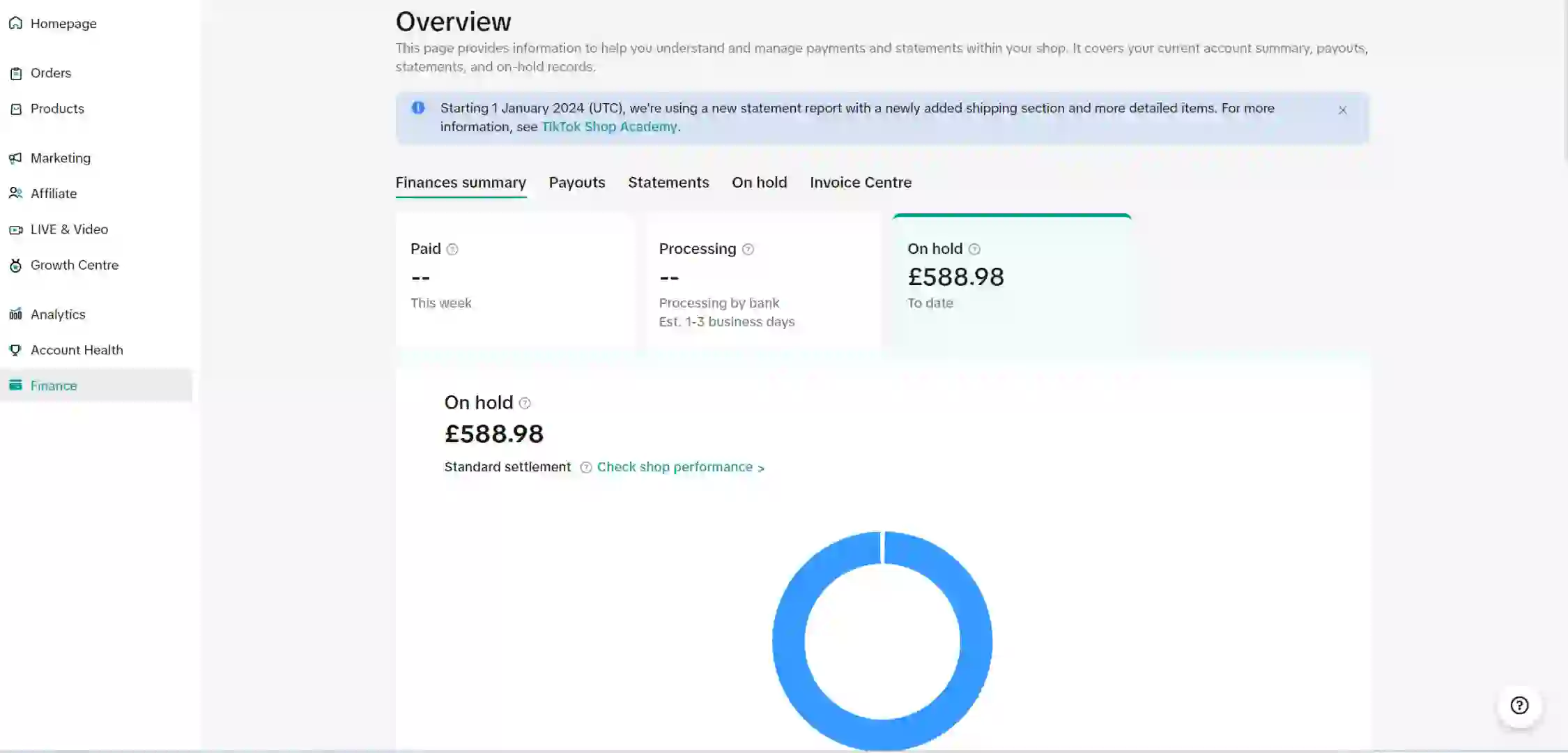Switch to the Payouts tab
Image resolution: width=1568 pixels, height=753 pixels.
click(576, 183)
